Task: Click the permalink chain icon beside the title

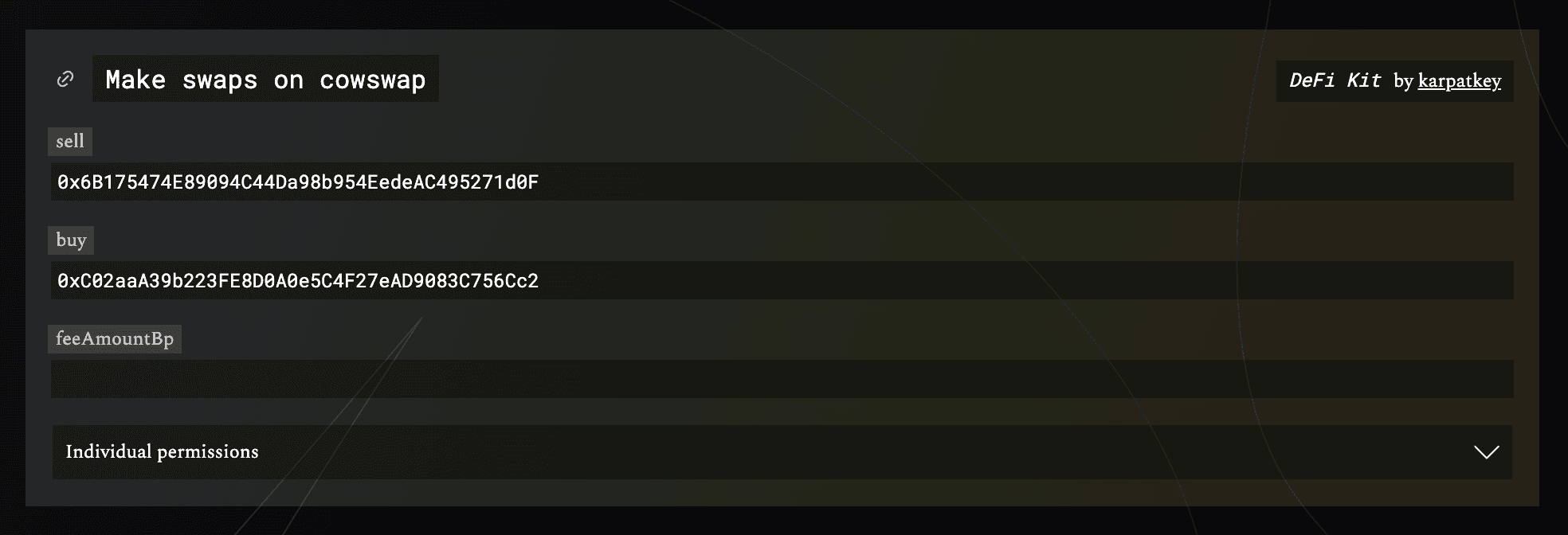Action: click(65, 79)
